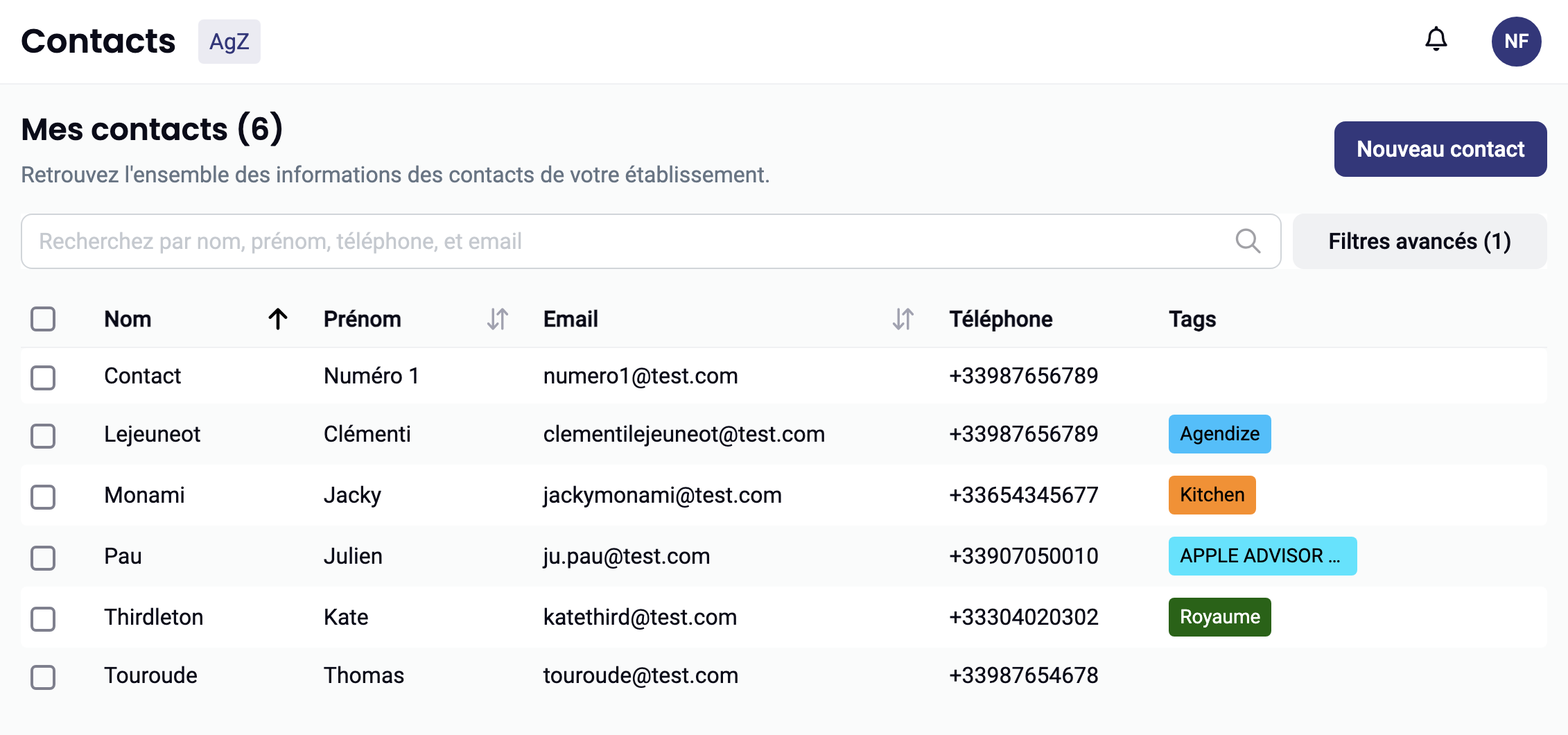Select the checkbox beside Pau
The height and width of the screenshot is (735, 1568).
coord(43,557)
